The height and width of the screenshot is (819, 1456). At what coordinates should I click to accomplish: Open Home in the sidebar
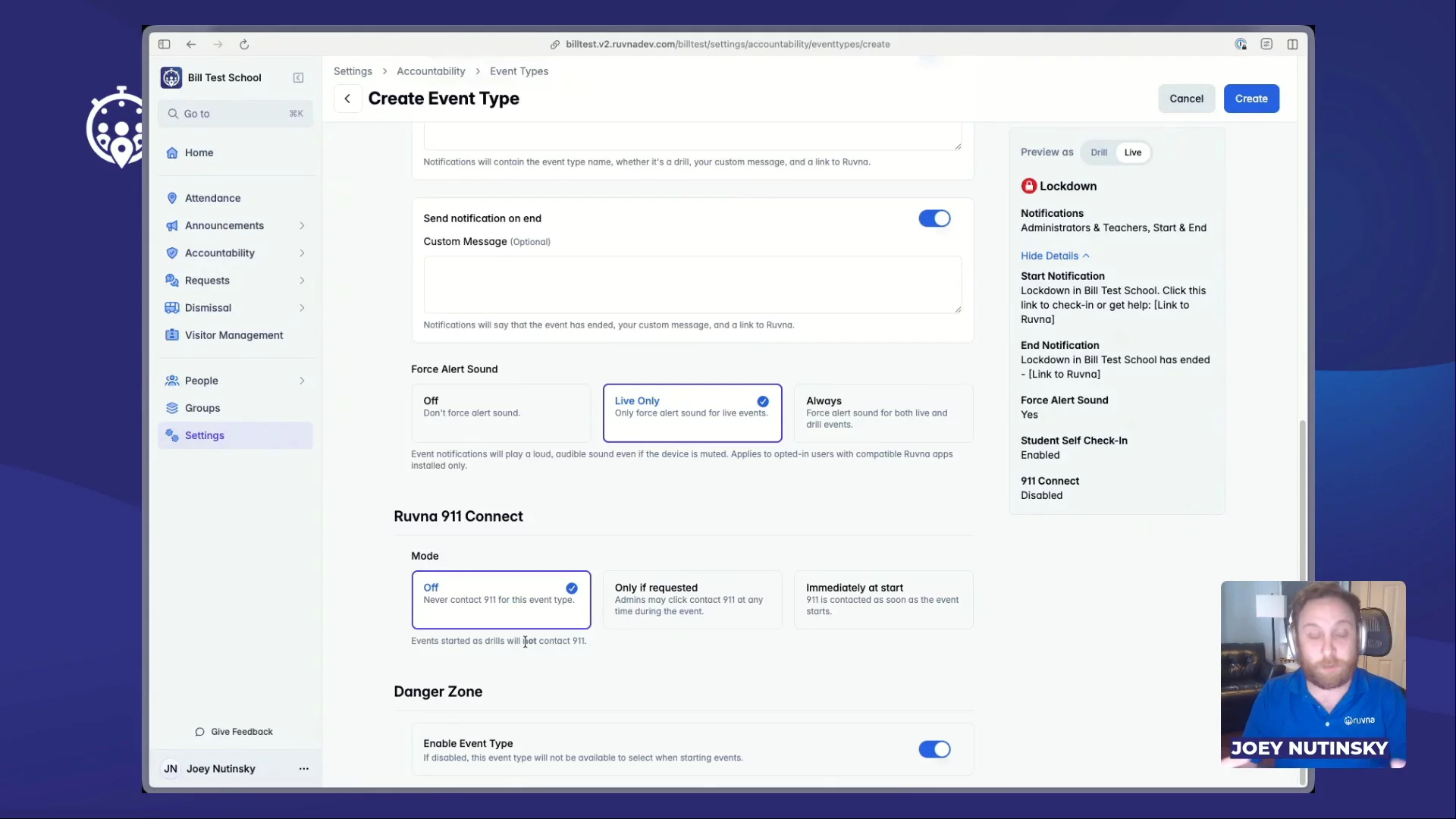(235, 152)
